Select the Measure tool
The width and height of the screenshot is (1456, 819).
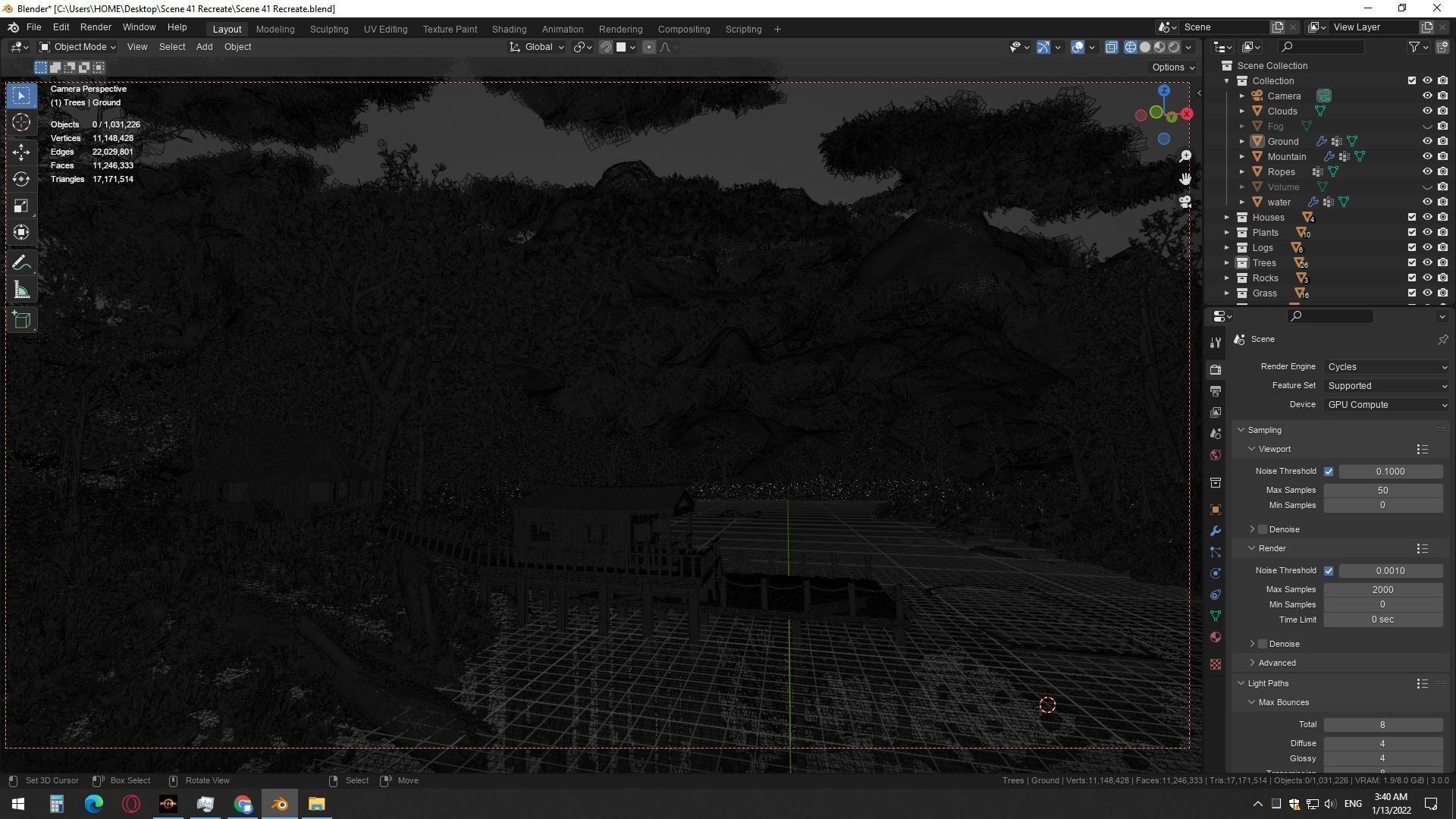(x=21, y=290)
